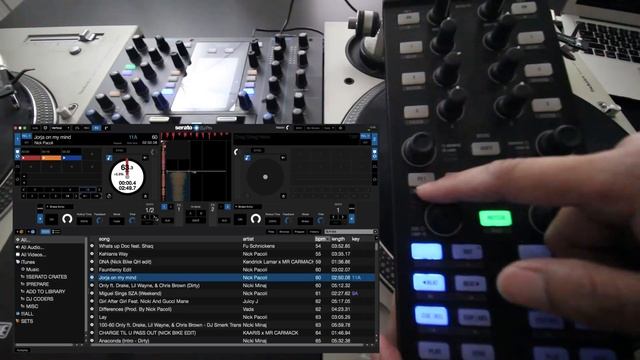Image resolution: width=640 pixels, height=360 pixels.
Task: Open the ADD TO LIBRARY crate
Action: [x=45, y=291]
